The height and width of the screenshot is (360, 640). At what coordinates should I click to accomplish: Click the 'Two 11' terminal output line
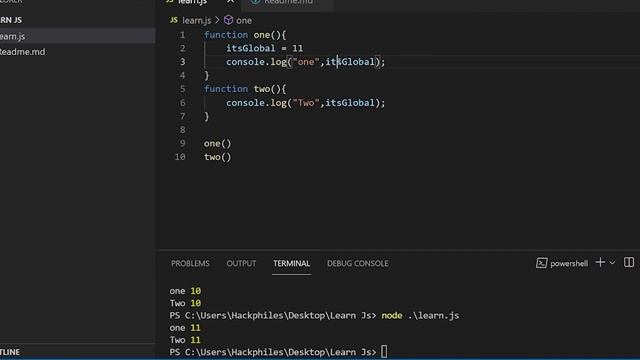pyautogui.click(x=185, y=340)
